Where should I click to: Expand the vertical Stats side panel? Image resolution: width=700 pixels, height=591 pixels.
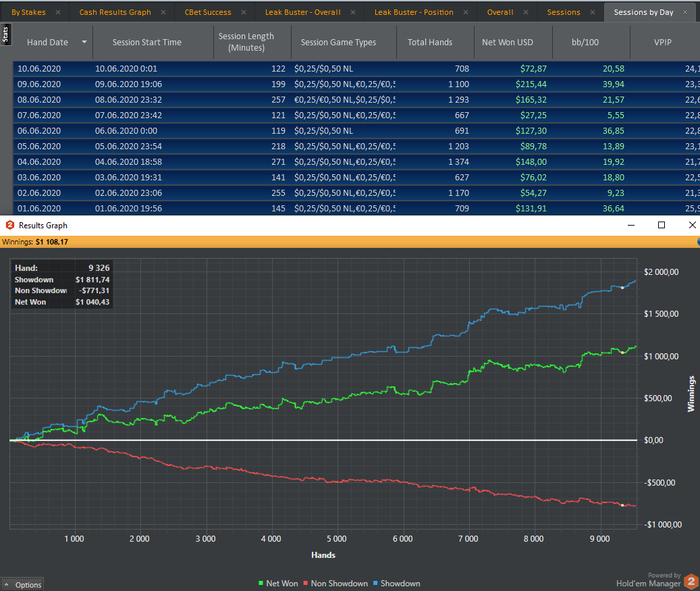(5, 33)
